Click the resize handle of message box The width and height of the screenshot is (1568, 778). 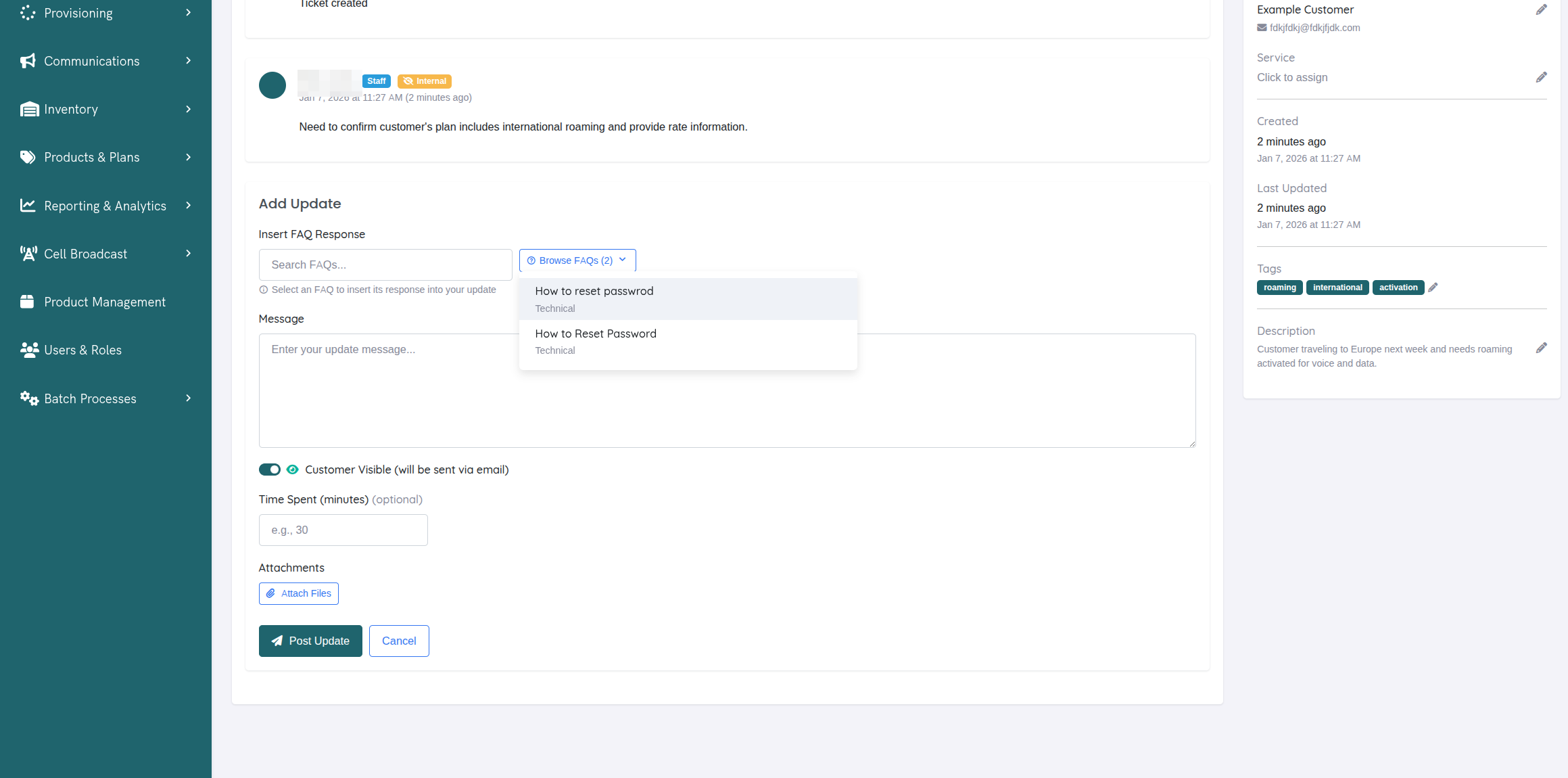point(1191,443)
